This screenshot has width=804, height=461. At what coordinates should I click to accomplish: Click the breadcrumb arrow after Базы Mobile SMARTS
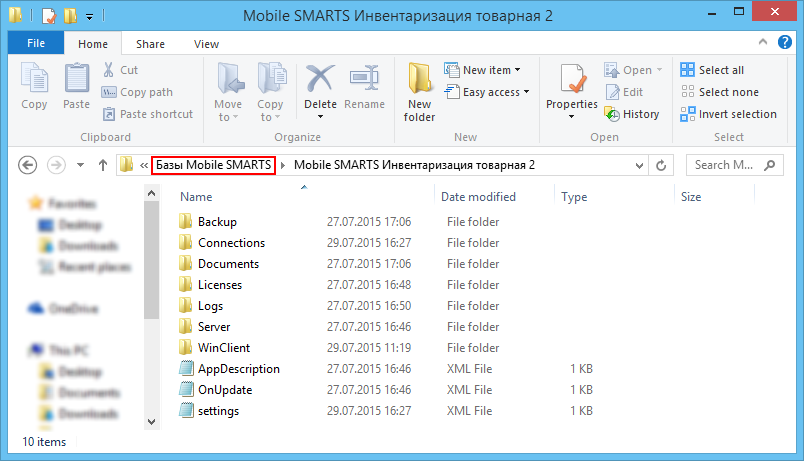pos(283,165)
